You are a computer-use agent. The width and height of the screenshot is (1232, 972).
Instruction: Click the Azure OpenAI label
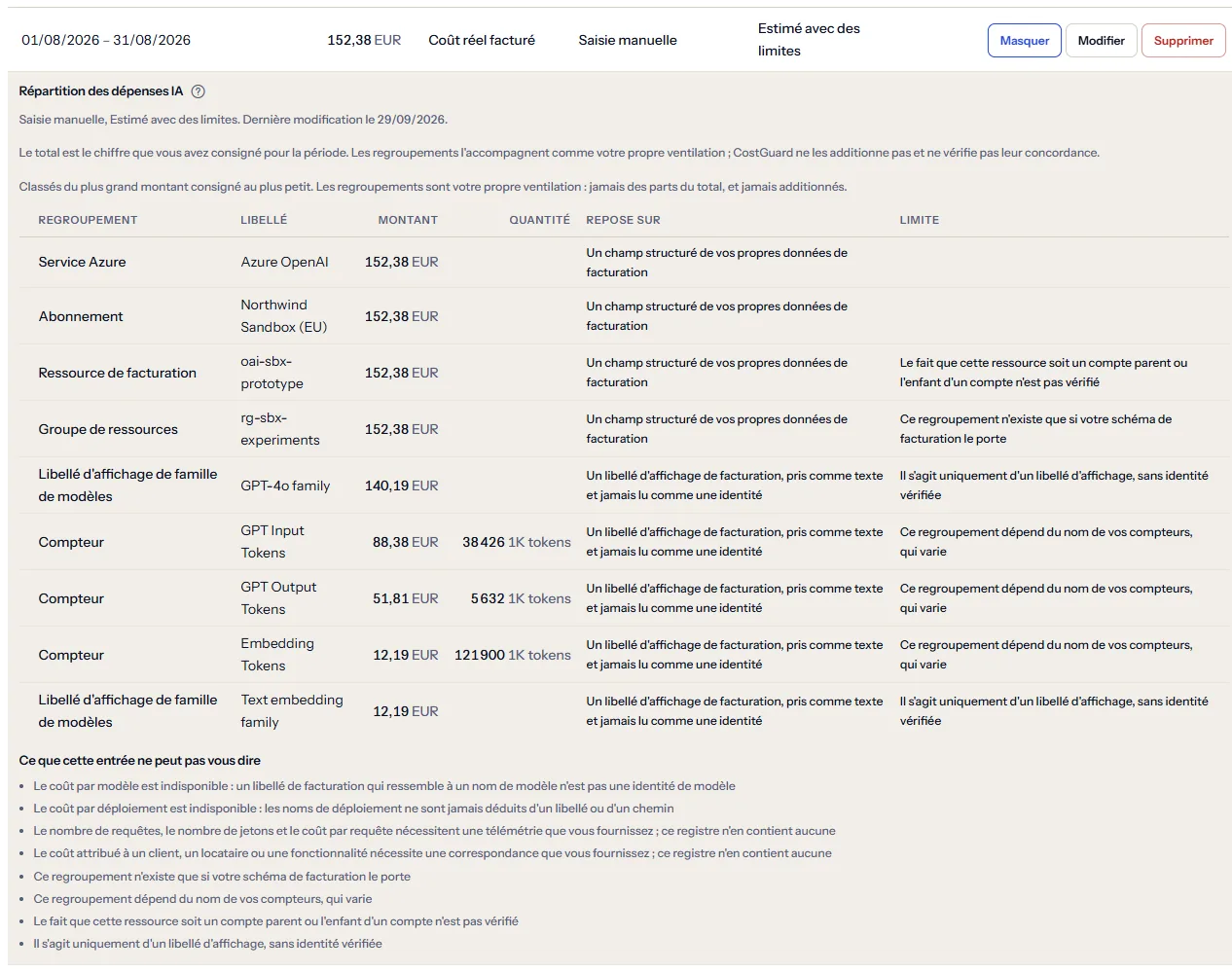click(x=284, y=262)
